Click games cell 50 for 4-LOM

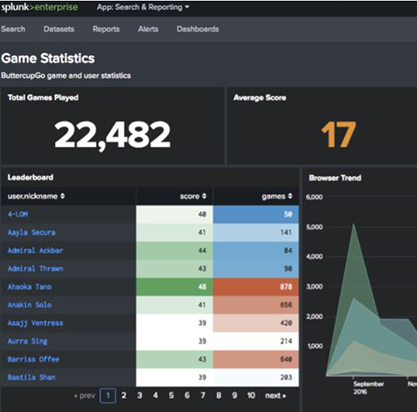tap(256, 214)
